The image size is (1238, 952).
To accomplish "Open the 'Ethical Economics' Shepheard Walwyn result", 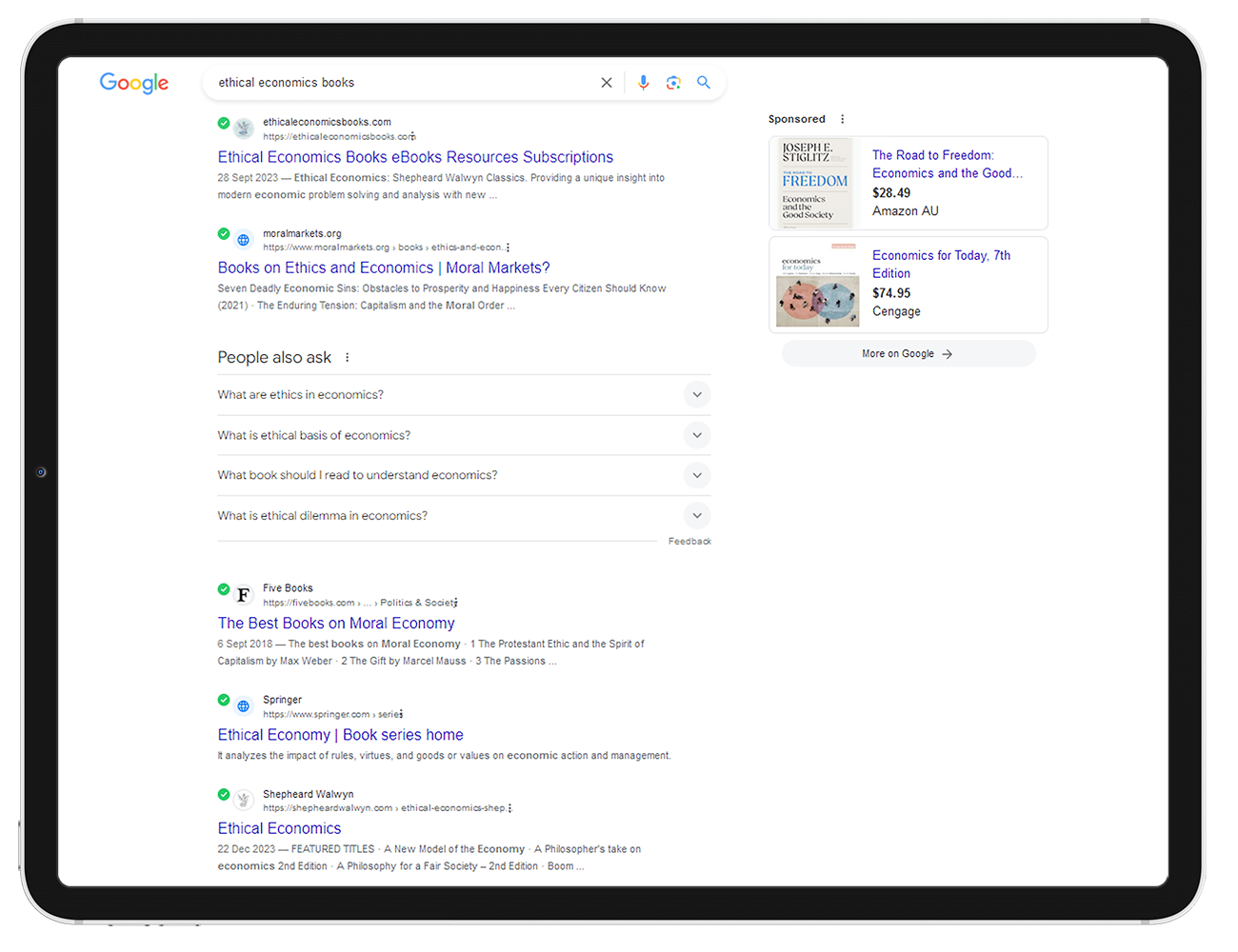I will pyautogui.click(x=279, y=828).
